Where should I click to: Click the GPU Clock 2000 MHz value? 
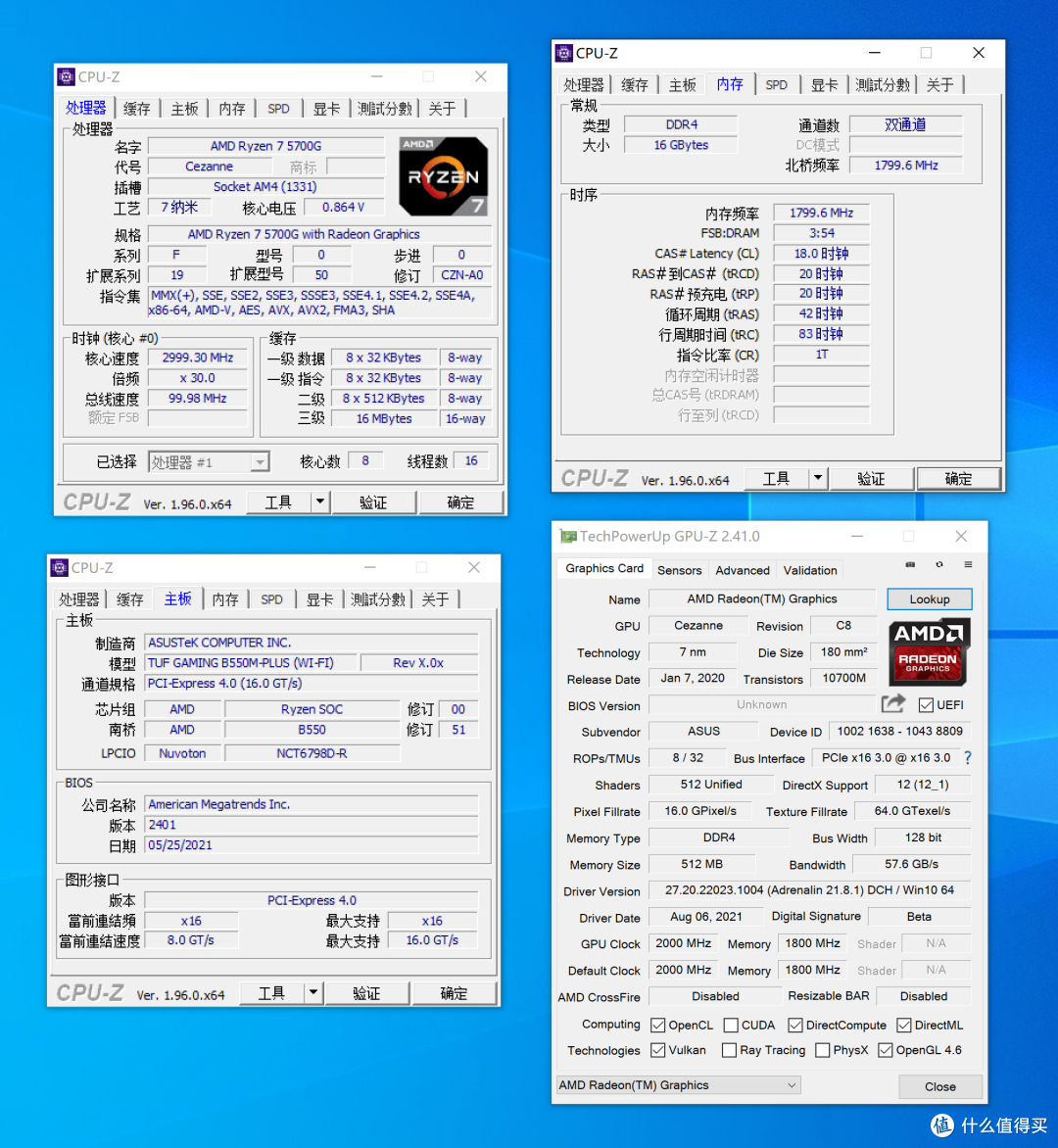coord(683,943)
